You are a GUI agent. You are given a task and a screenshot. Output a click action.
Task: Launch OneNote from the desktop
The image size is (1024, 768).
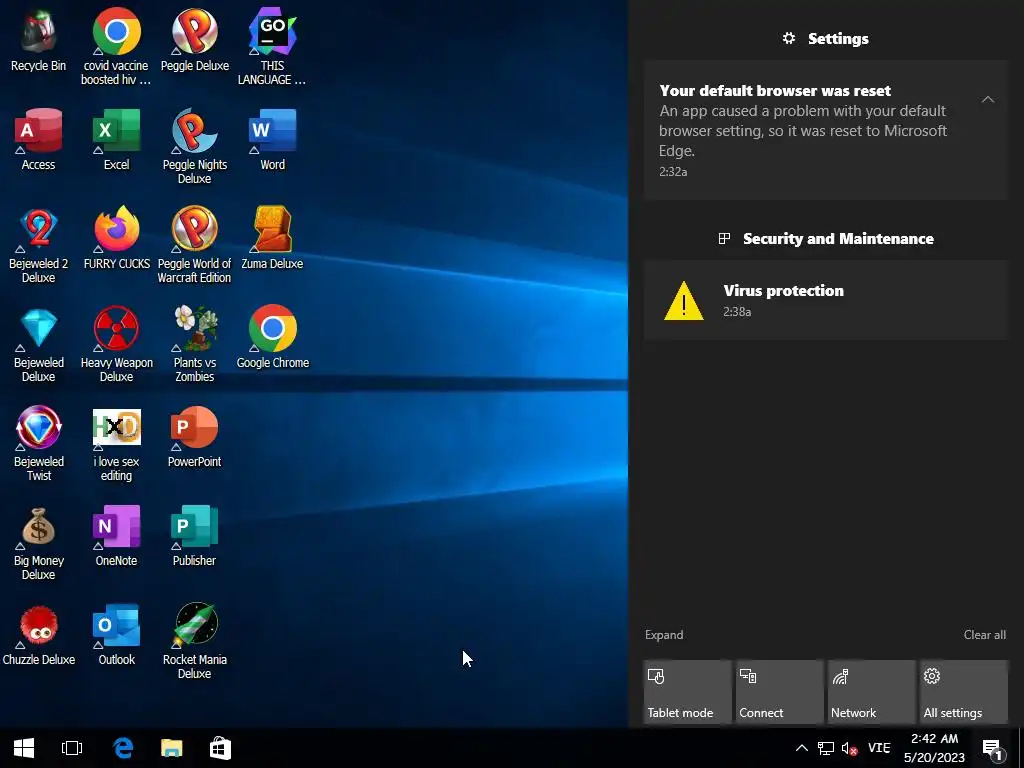click(x=116, y=537)
